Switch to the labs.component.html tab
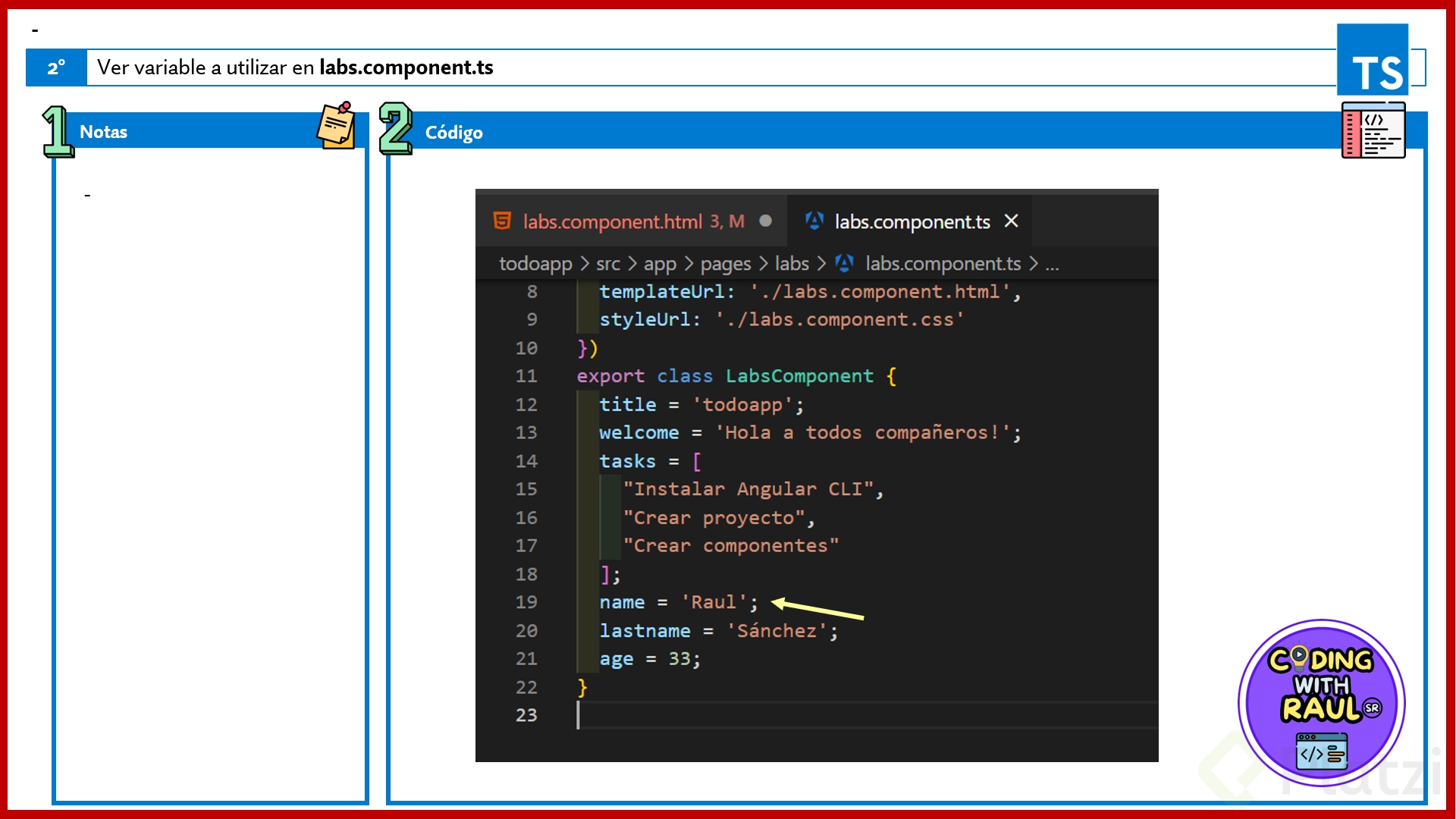Screen dimensions: 1456x819 612,221
